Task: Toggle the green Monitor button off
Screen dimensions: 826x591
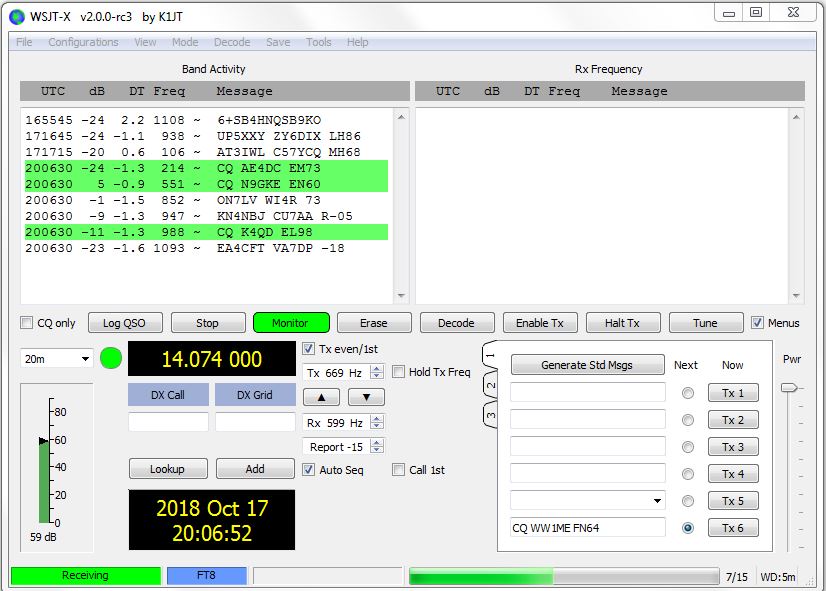Action: pyautogui.click(x=291, y=322)
